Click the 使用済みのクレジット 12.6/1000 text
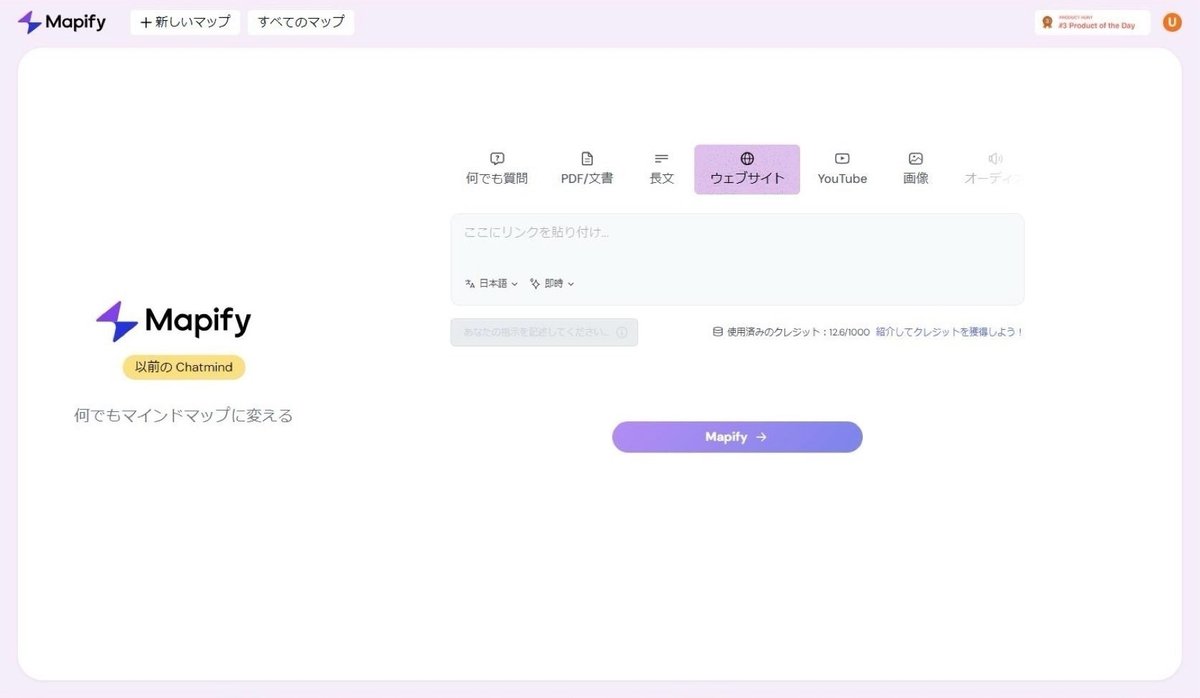The image size is (1200, 698). tap(798, 332)
